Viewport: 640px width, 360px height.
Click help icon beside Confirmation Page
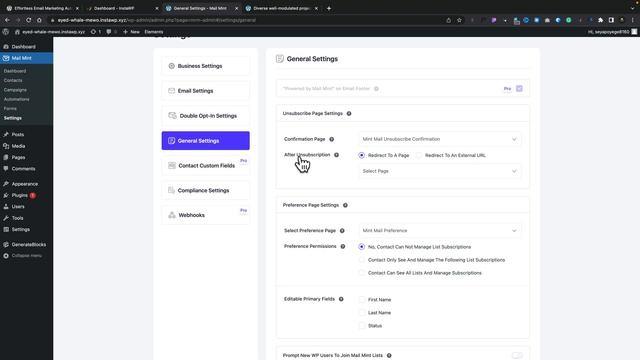click(331, 139)
